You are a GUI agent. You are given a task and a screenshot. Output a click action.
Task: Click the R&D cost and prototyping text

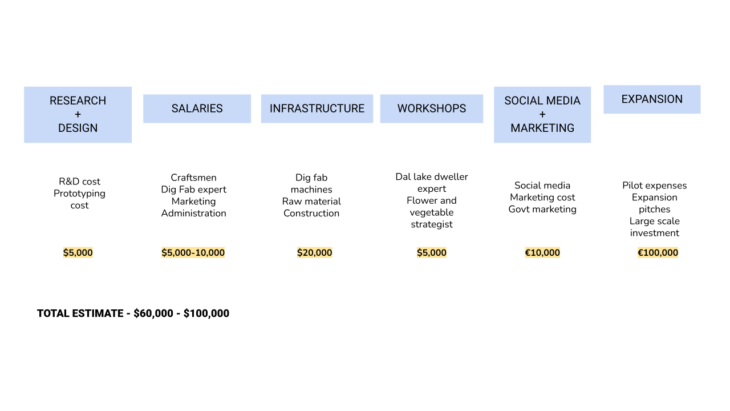78,193
